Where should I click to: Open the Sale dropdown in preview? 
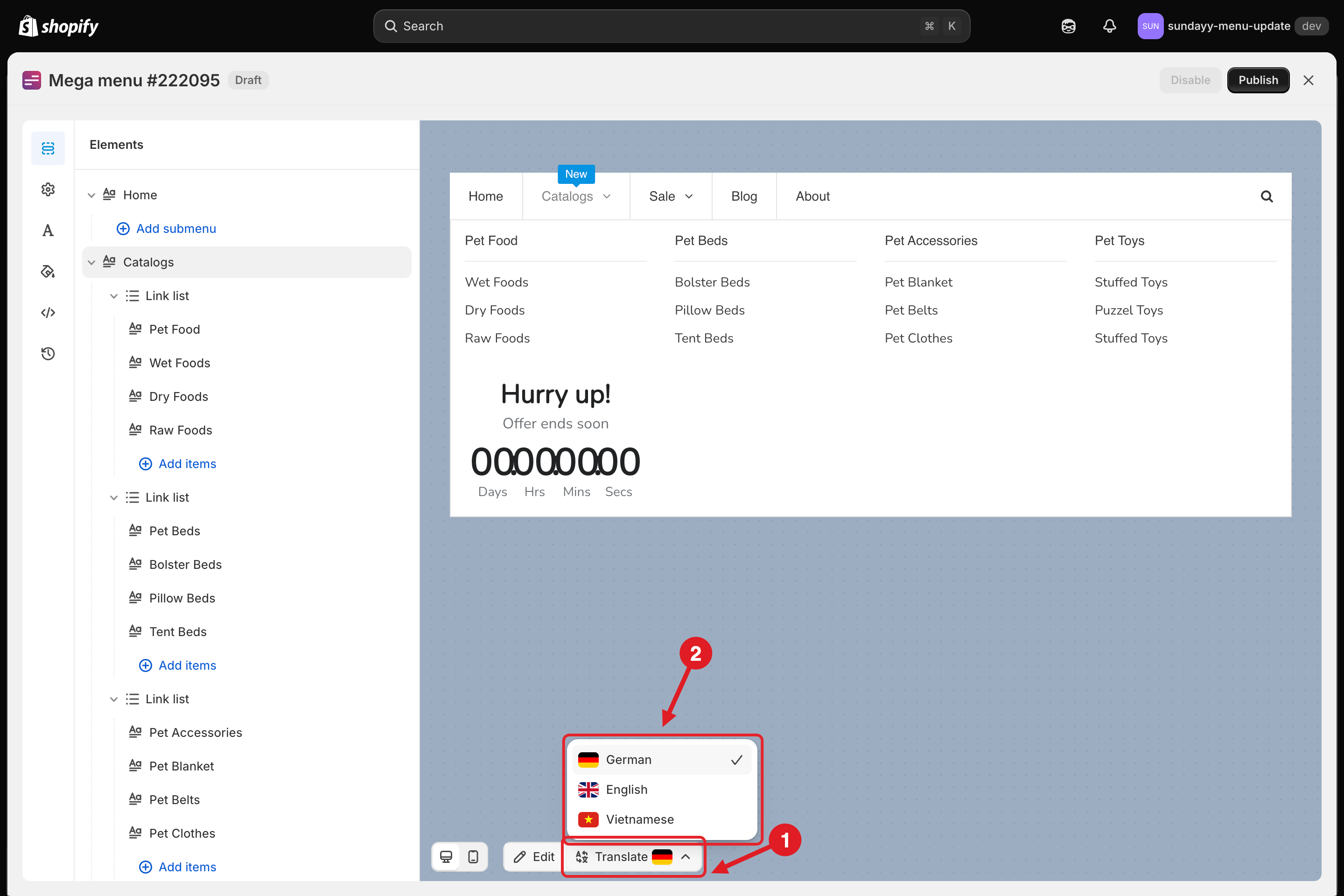pos(671,196)
